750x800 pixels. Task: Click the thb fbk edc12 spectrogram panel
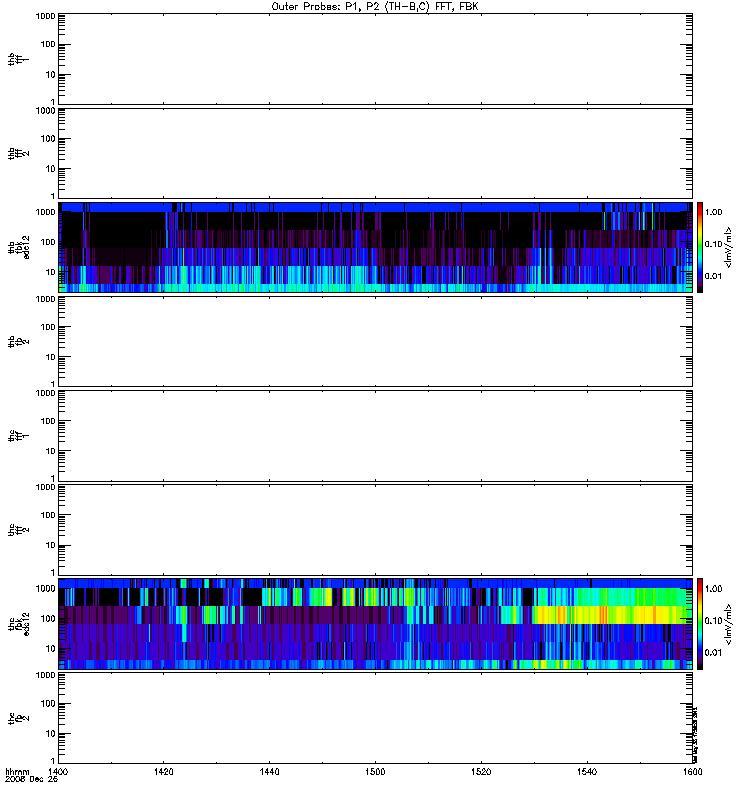[375, 247]
